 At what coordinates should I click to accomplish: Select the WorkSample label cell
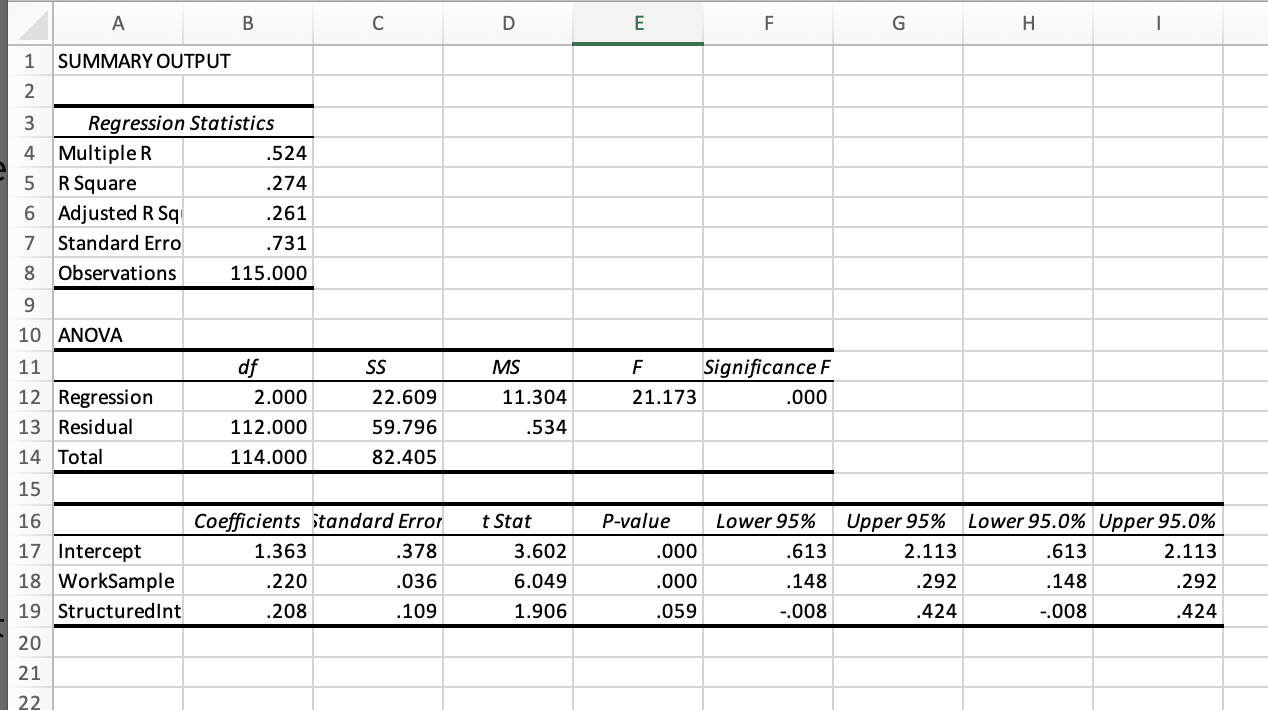[117, 581]
